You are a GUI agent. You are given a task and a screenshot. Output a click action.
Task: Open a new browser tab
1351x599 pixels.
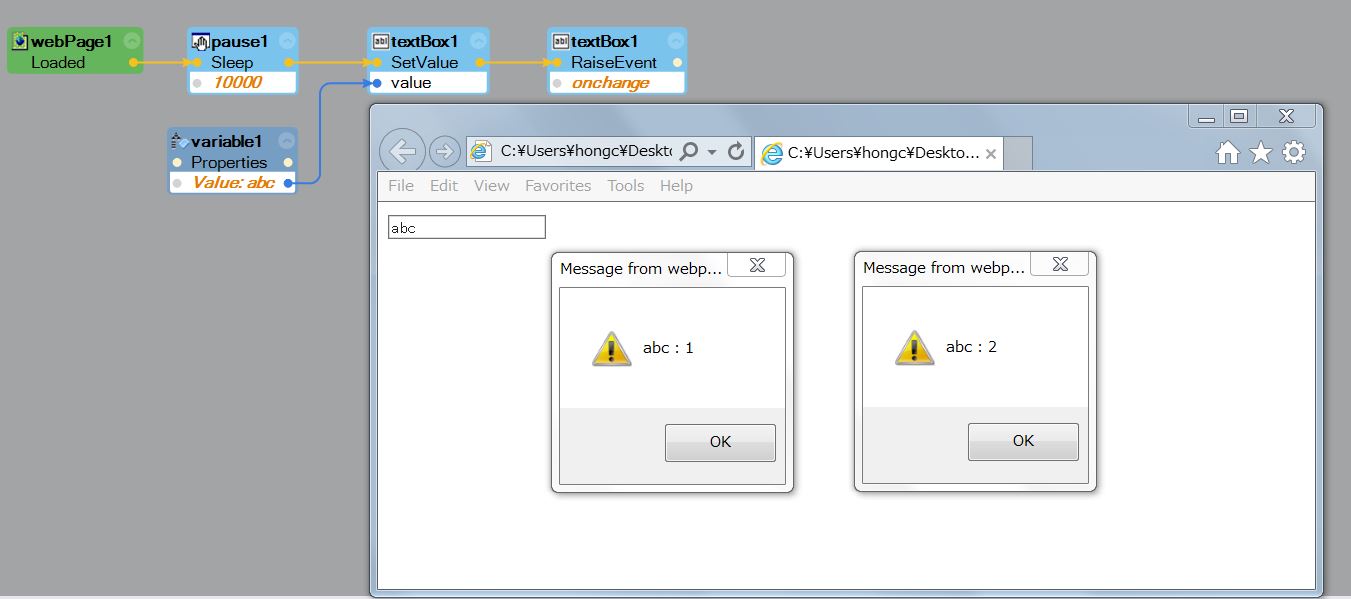tap(1017, 154)
